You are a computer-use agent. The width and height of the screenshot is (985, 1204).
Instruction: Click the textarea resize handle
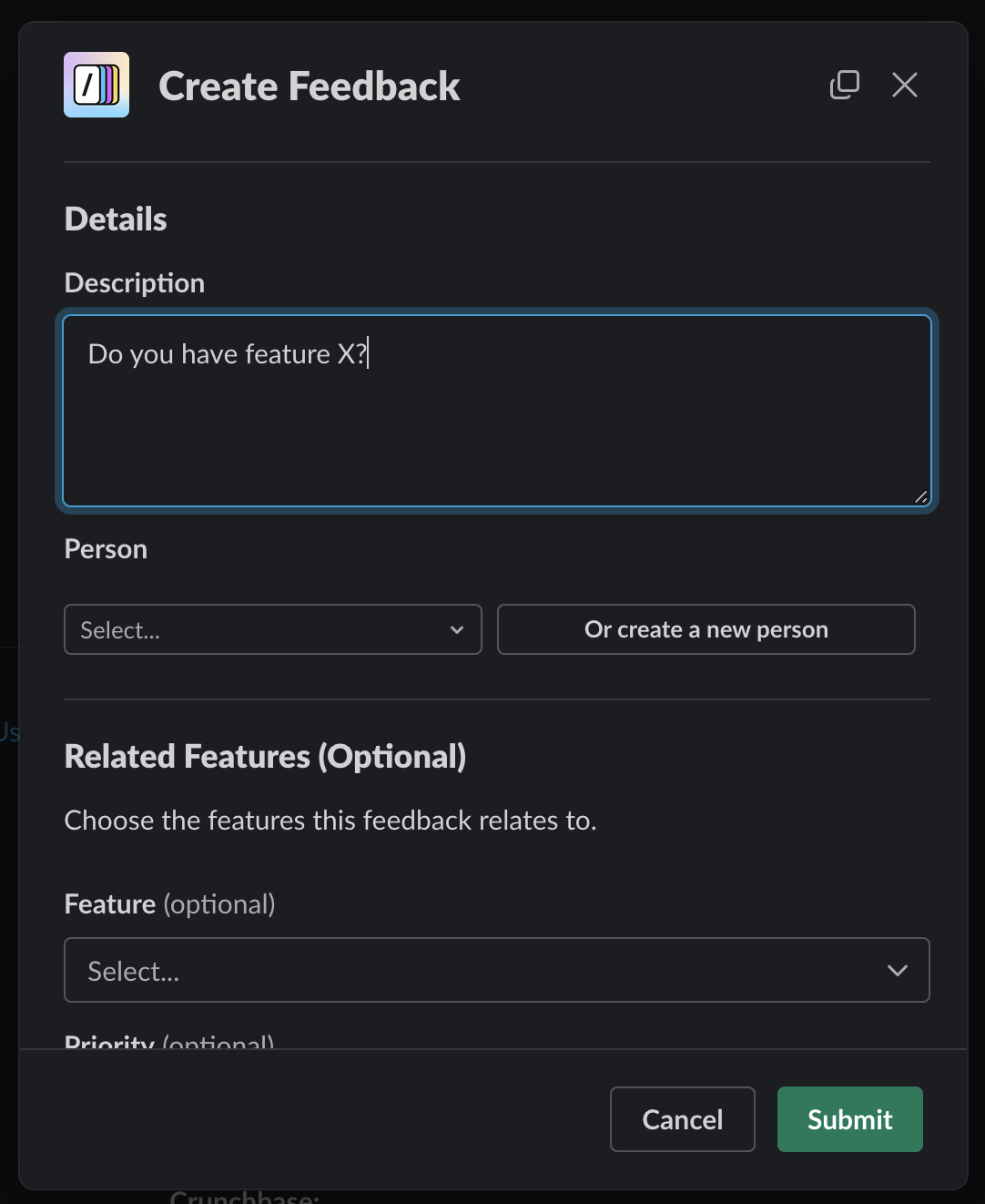(921, 497)
